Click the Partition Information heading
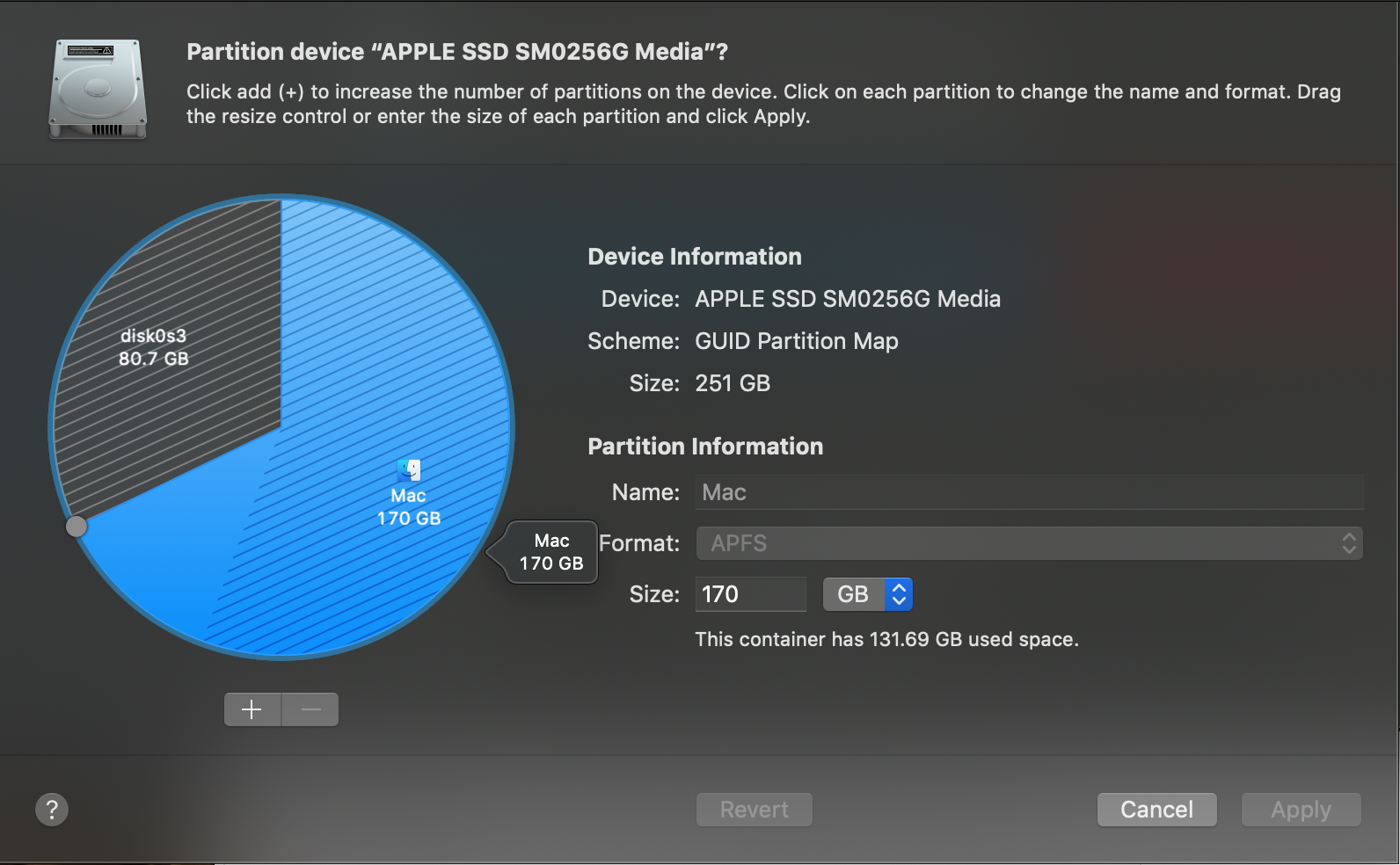Screen dimensions: 1400x865 tap(705, 447)
